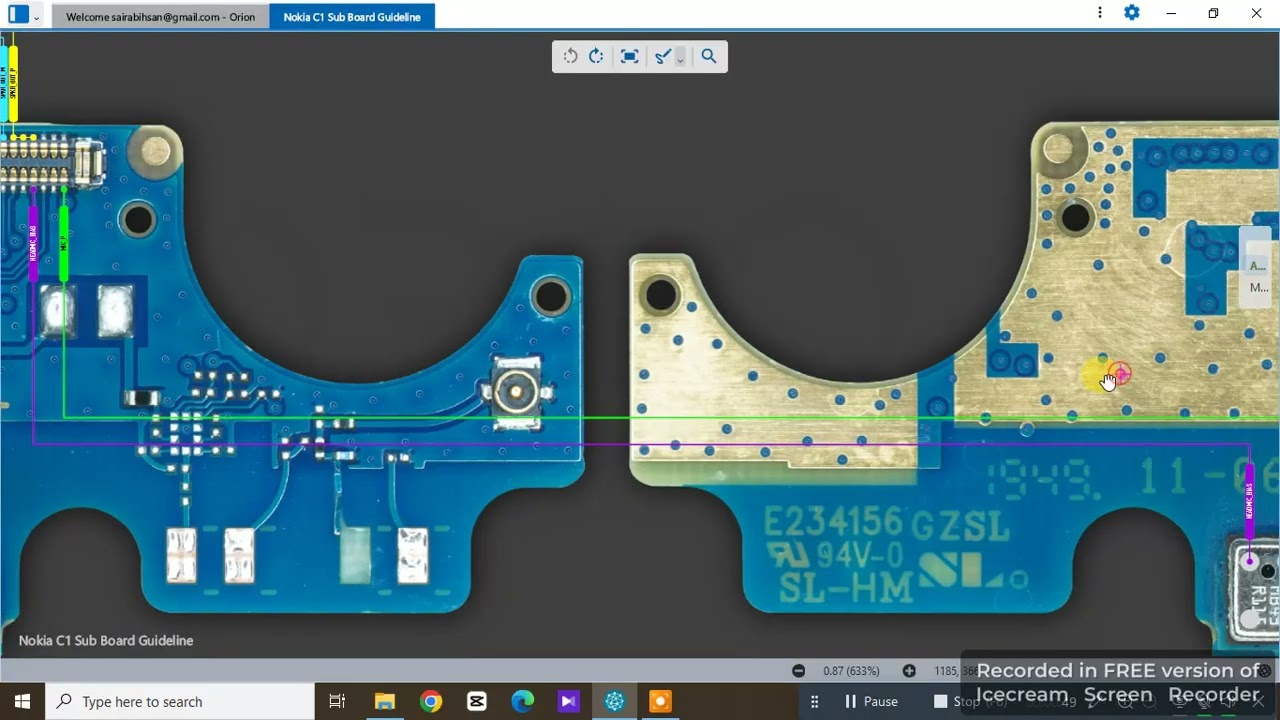Click the E234156 GZSL board marking
1280x720 pixels.
887,525
